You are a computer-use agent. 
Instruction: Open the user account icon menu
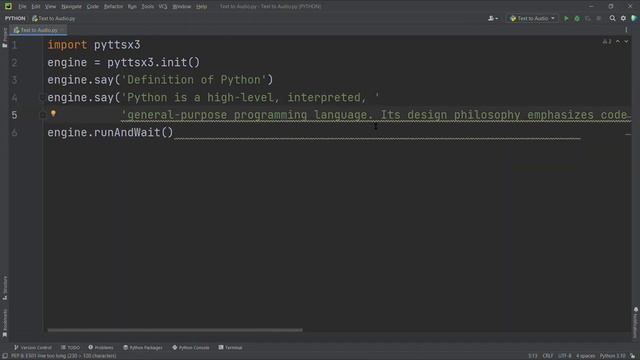493,18
